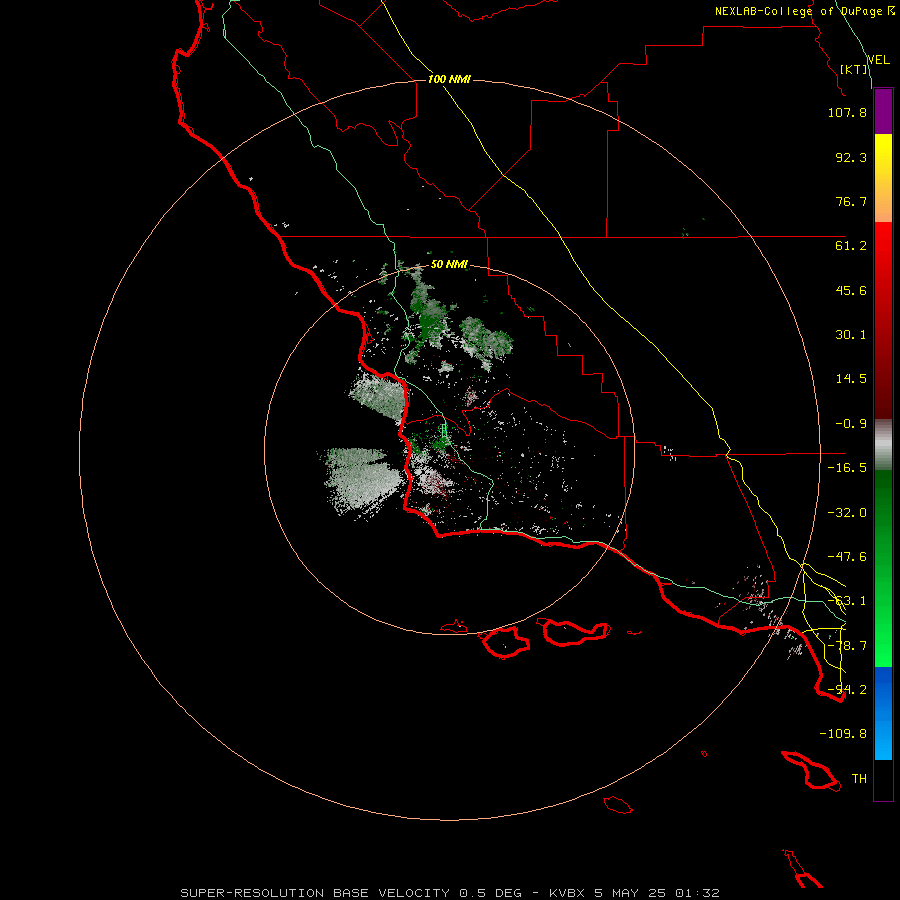The image size is (900, 900).
Task: Click the "KVBX" radar site identifier
Action: [x=568, y=893]
